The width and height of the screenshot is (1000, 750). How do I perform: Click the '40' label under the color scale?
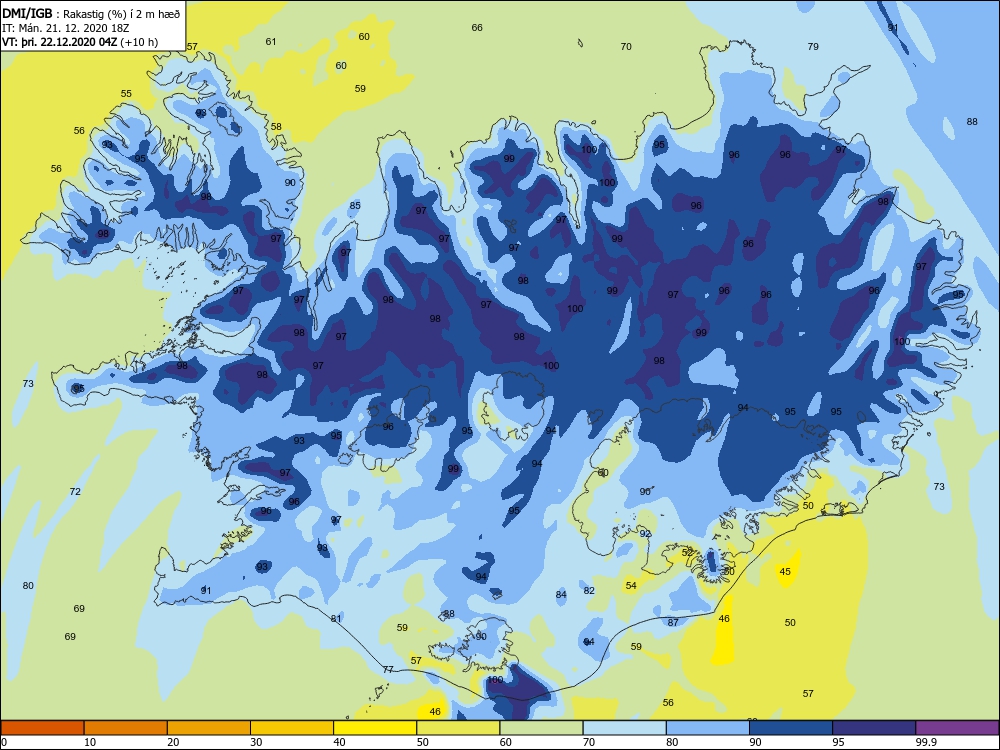point(339,742)
